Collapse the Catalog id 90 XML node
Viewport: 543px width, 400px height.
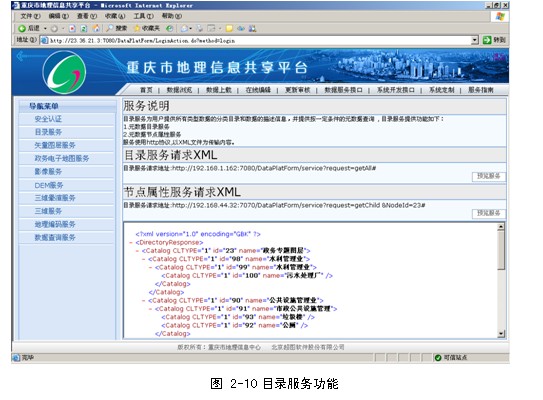143,301
